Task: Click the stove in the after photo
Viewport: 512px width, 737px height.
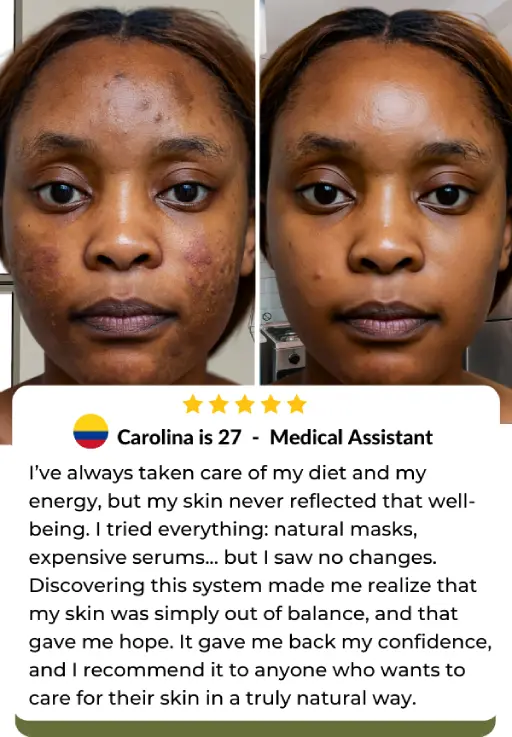Action: point(283,350)
